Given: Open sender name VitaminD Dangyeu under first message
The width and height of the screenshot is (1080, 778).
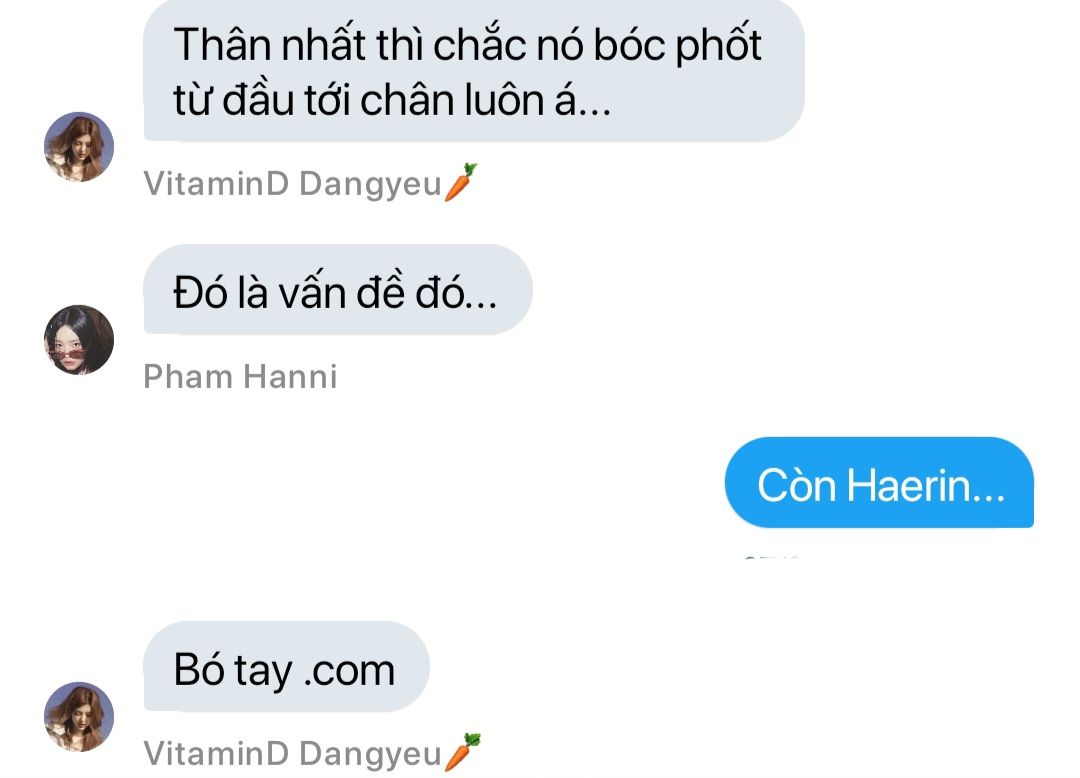Looking at the screenshot, I should pos(293,184).
